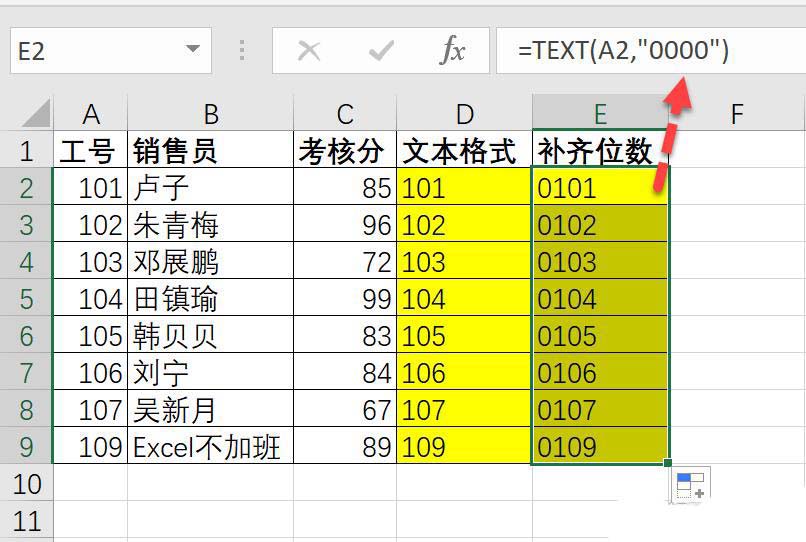Click the Select All corner triangle
Viewport: 806px width, 542px height.
pyautogui.click(x=36, y=113)
